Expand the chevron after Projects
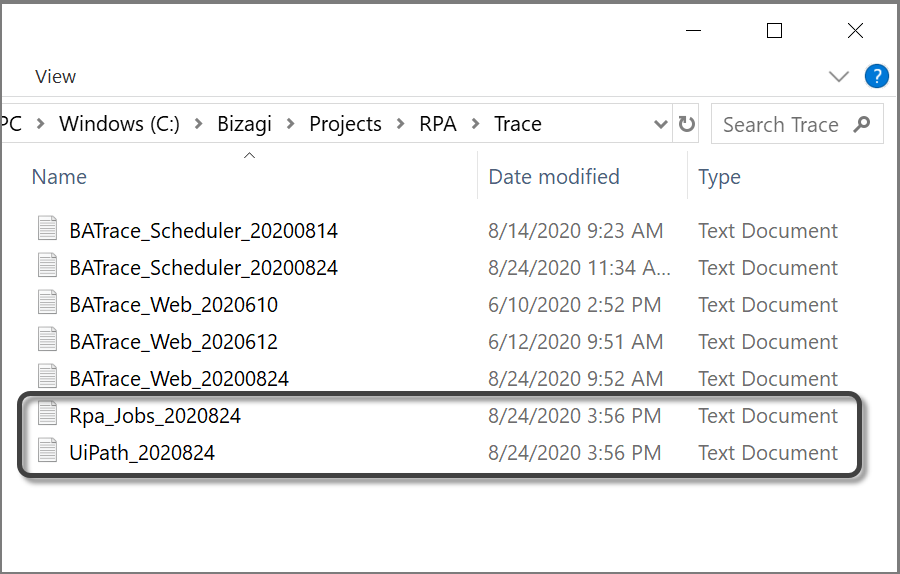Image resolution: width=900 pixels, height=574 pixels. click(x=401, y=124)
